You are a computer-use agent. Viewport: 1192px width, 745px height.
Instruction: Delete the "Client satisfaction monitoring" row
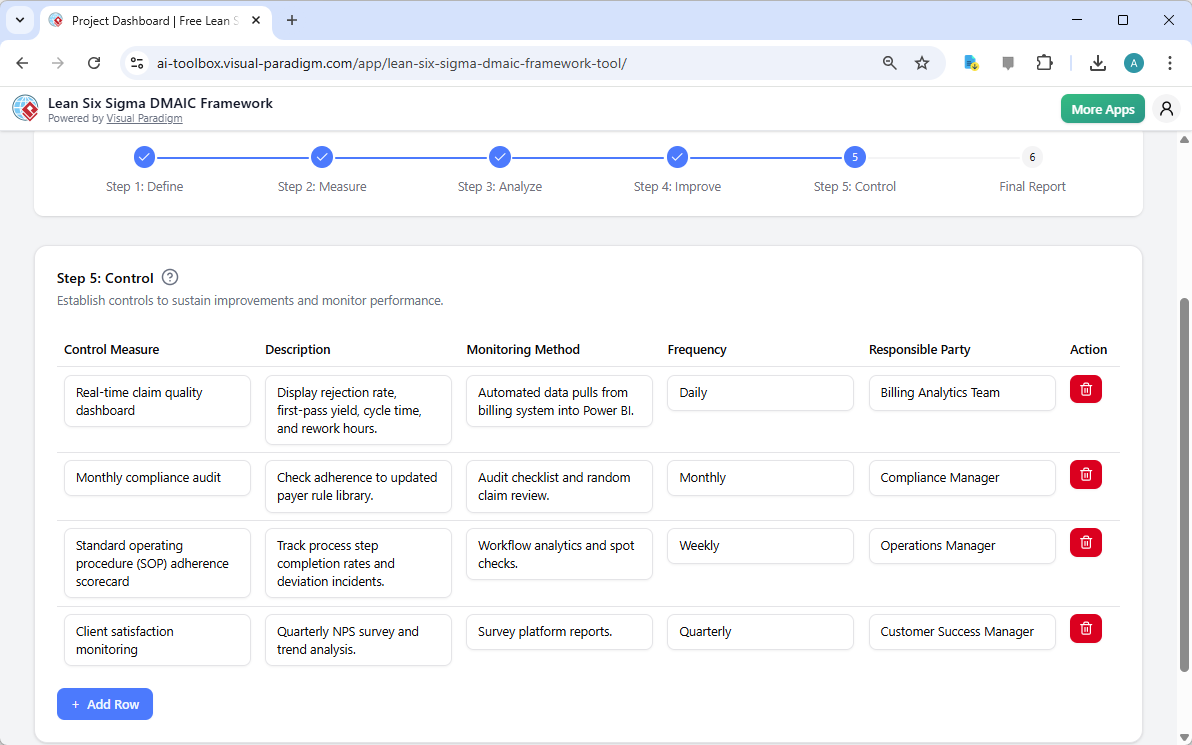click(x=1085, y=628)
